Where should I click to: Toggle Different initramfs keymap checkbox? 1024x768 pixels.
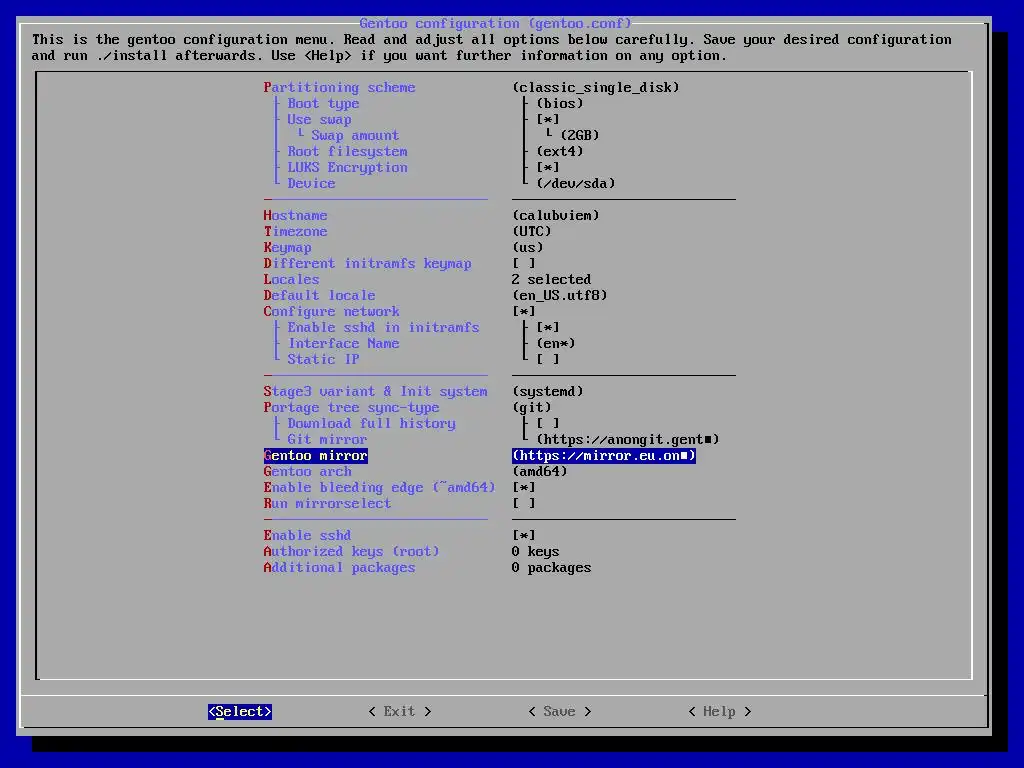pyautogui.click(x=524, y=263)
